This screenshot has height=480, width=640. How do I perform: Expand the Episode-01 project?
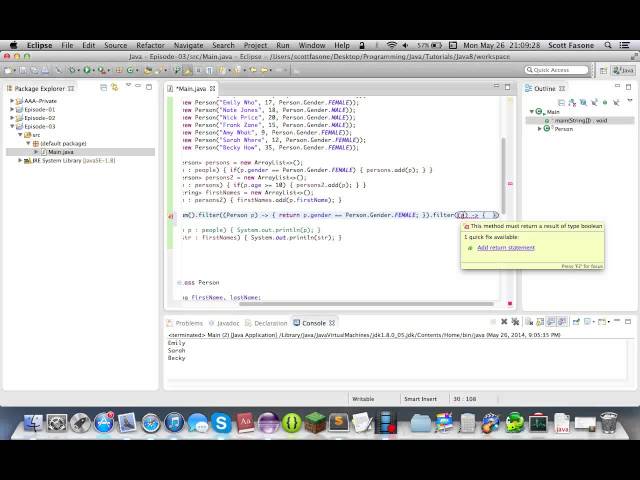12,109
